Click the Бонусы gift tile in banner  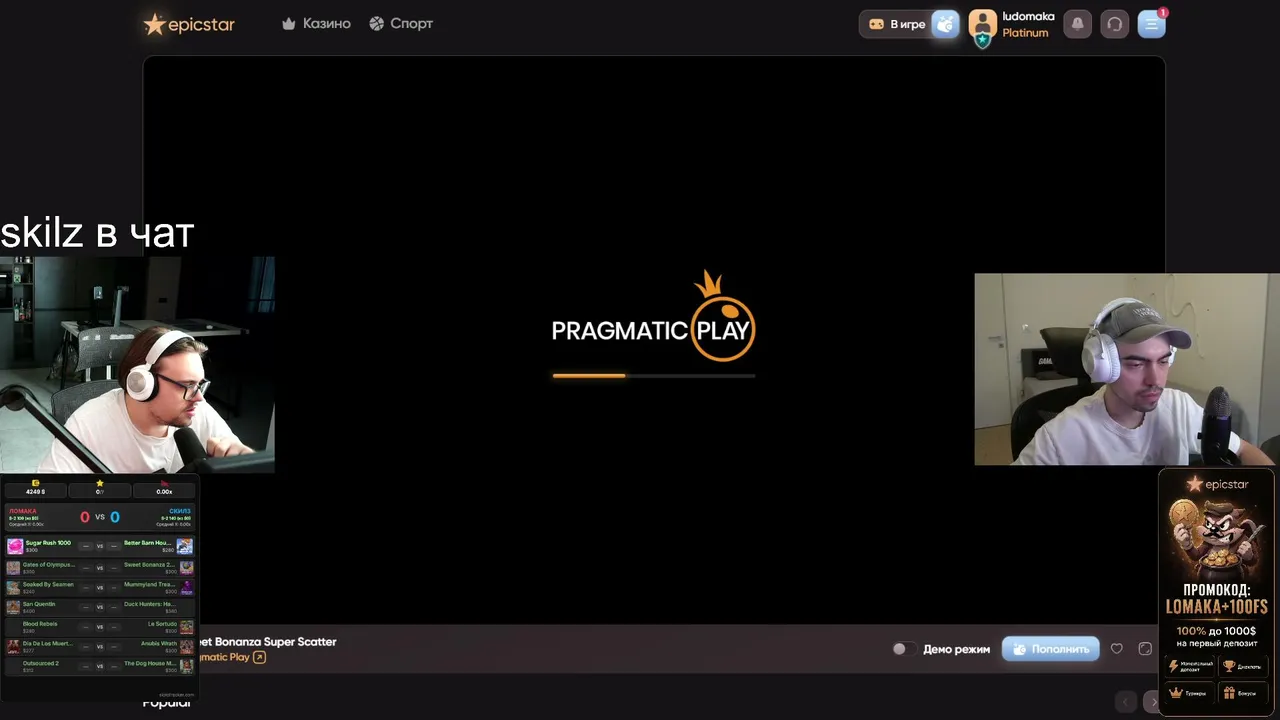coord(1243,692)
